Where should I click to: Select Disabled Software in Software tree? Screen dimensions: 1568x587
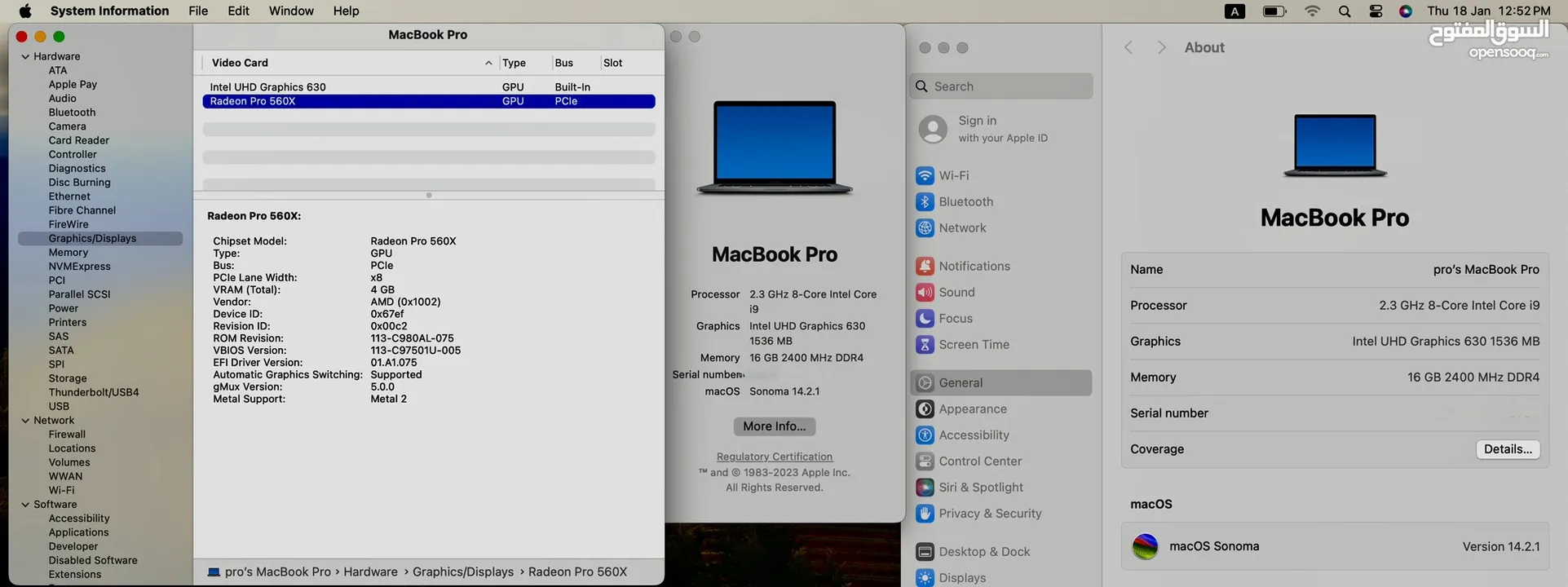[x=93, y=560]
